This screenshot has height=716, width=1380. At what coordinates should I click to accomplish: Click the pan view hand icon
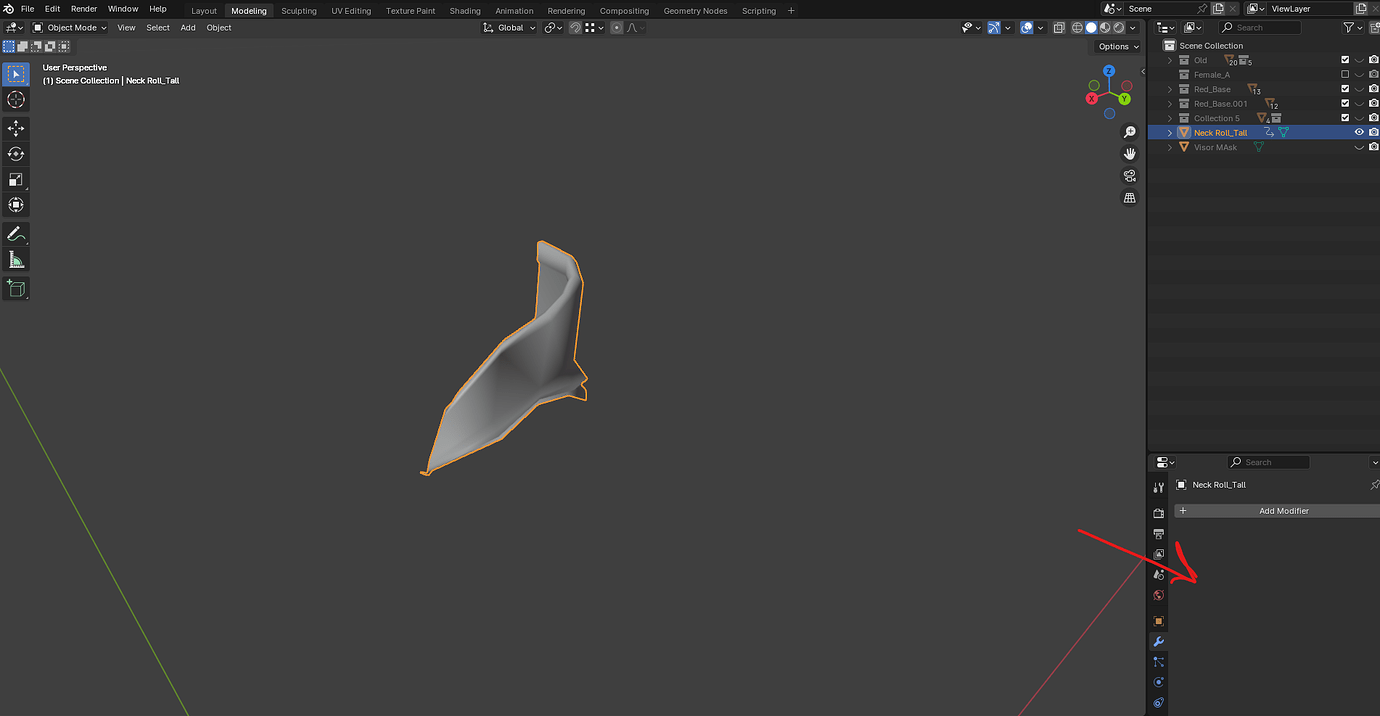pos(1130,154)
